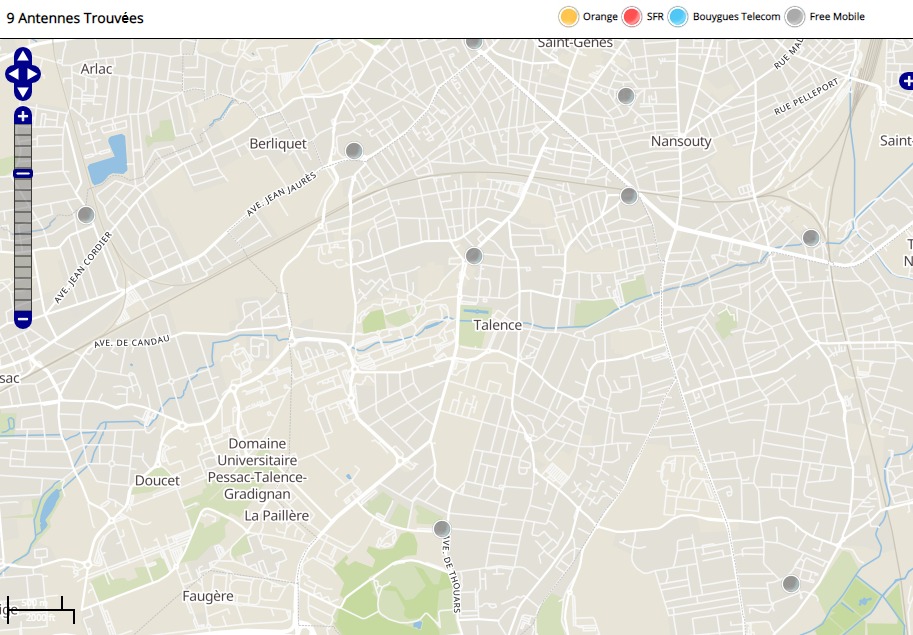Viewport: 913px width, 635px height.
Task: Click the map scale bar
Action: [x=38, y=609]
